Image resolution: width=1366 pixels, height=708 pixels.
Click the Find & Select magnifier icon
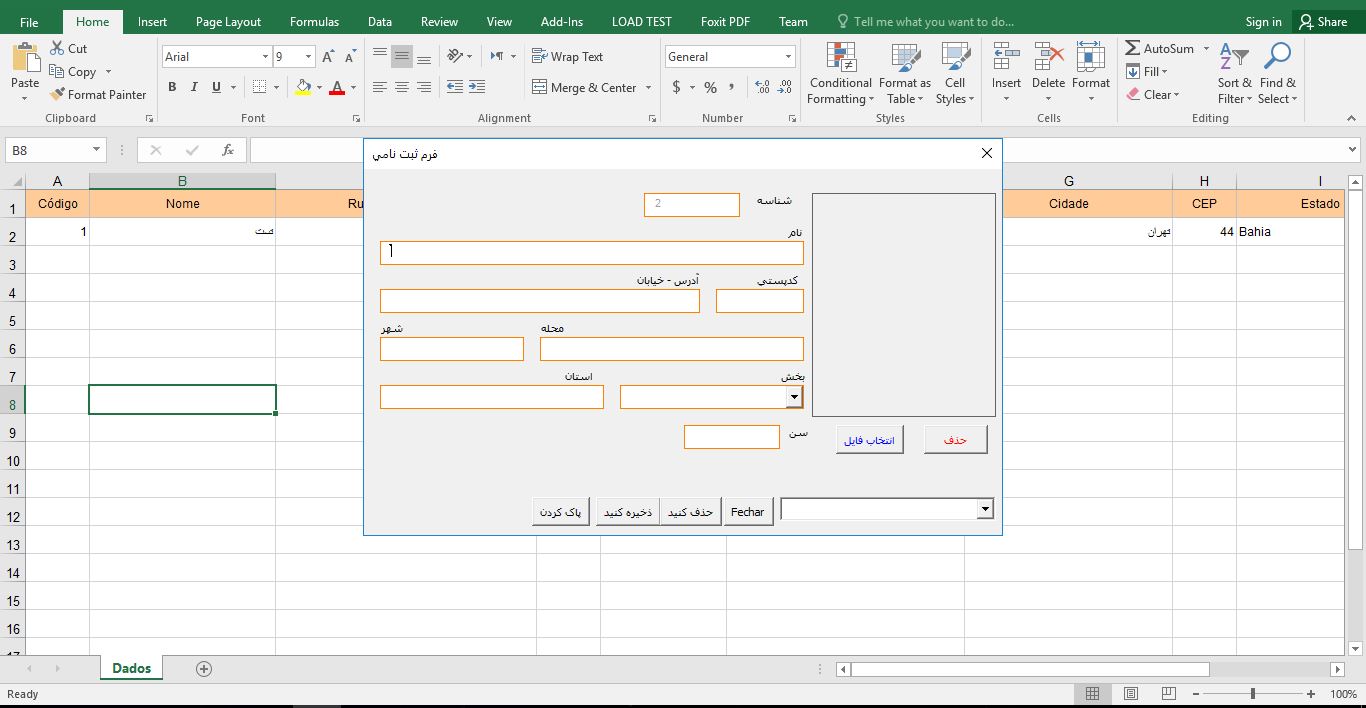(1277, 58)
